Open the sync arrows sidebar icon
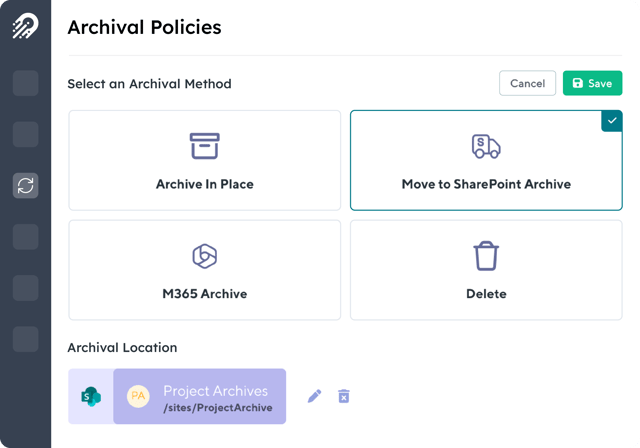 25,185
